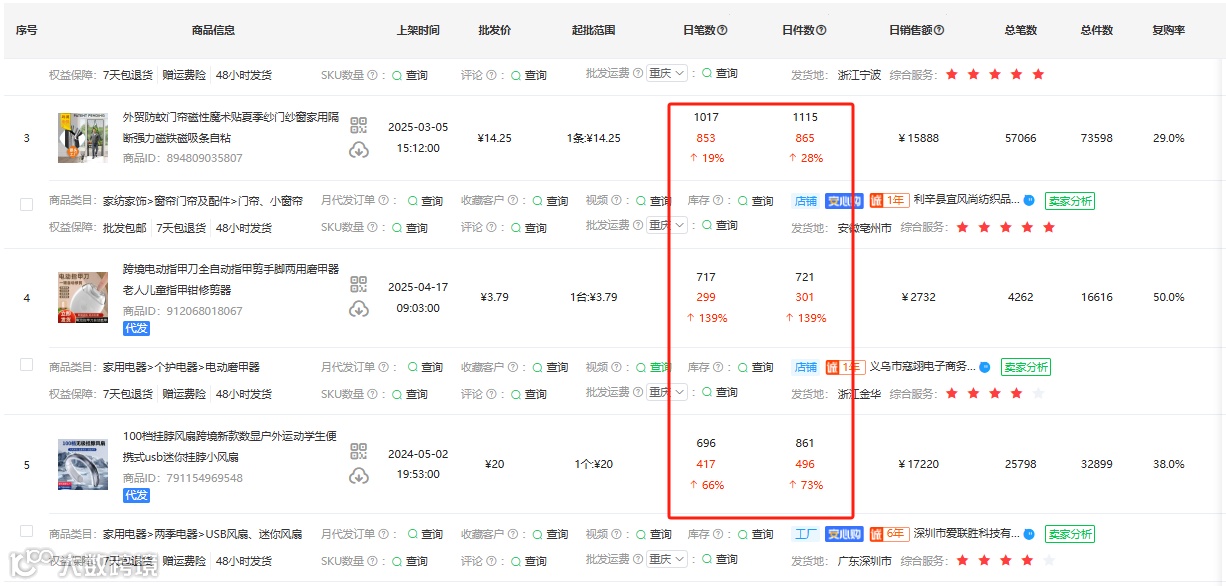Open seller link 义乌市寇翊电子商务
Viewport: 1226px width, 586px height.
tap(923, 367)
